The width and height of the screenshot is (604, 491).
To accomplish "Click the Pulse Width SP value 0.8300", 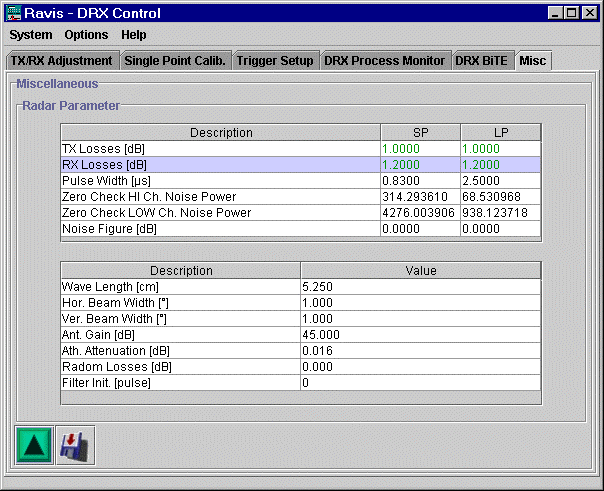I will (421, 181).
